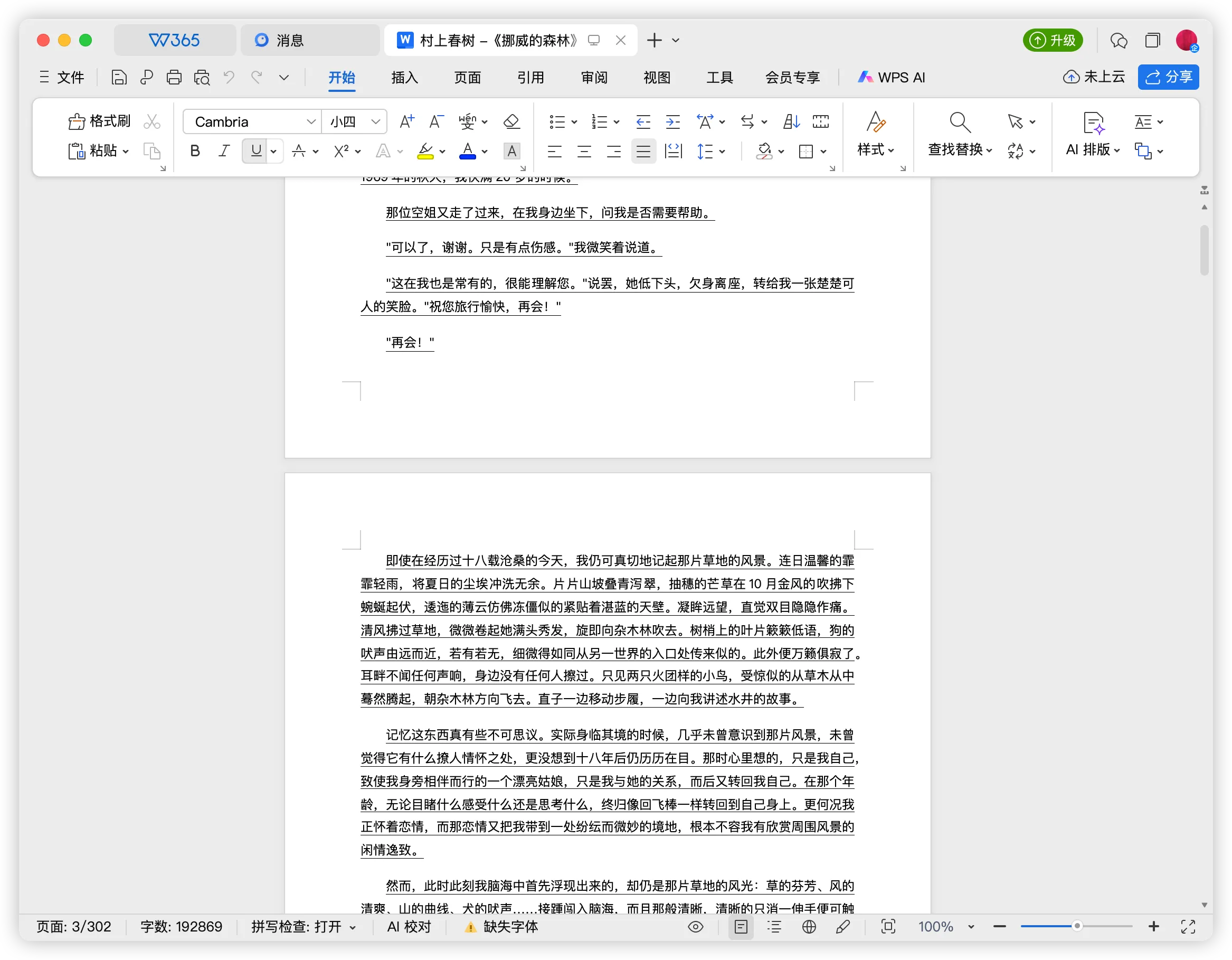Open the AI 排版 layout tool

1092,134
